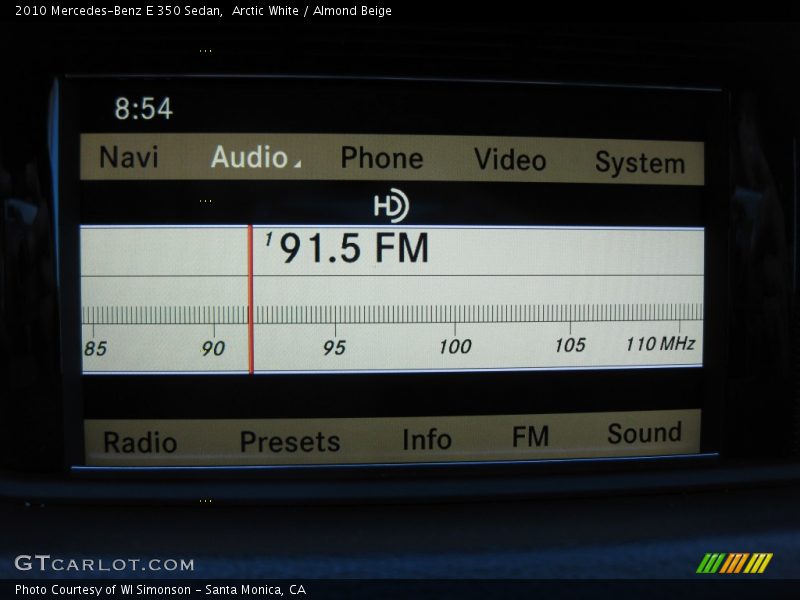Click the 8:54 clock display

143,109
